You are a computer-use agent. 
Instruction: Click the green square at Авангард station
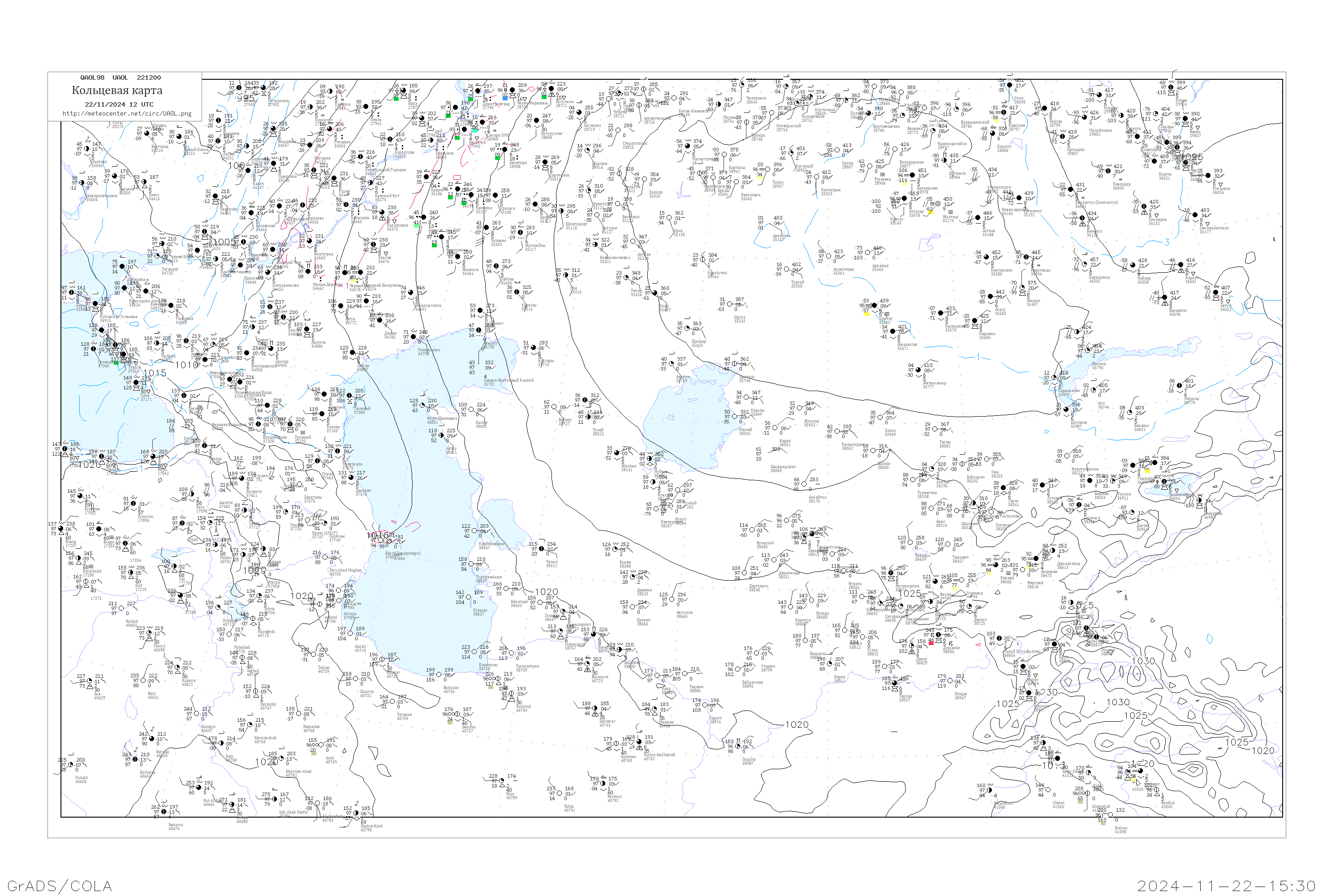498,157
